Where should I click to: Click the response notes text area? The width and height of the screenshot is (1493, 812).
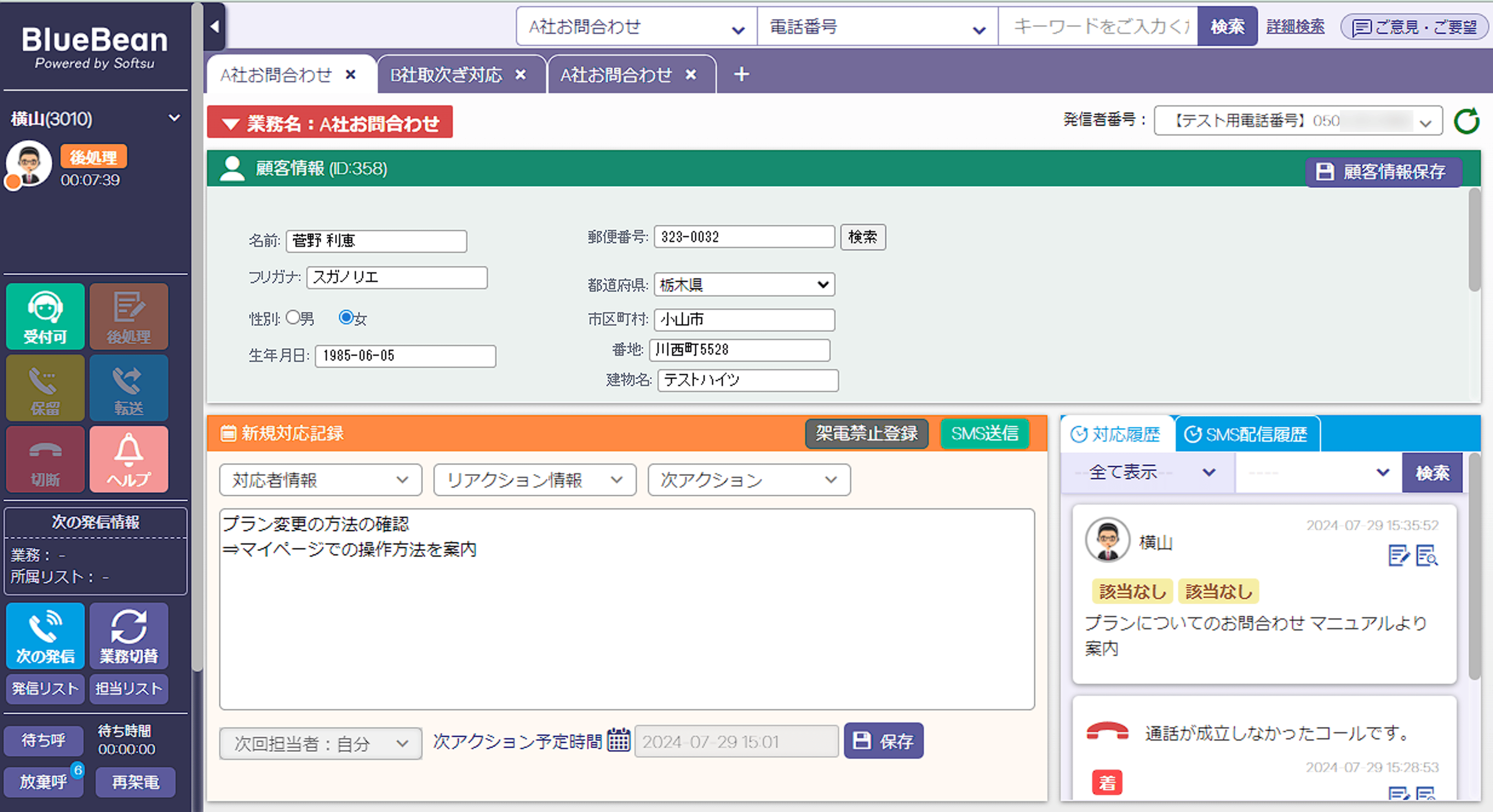click(x=626, y=609)
